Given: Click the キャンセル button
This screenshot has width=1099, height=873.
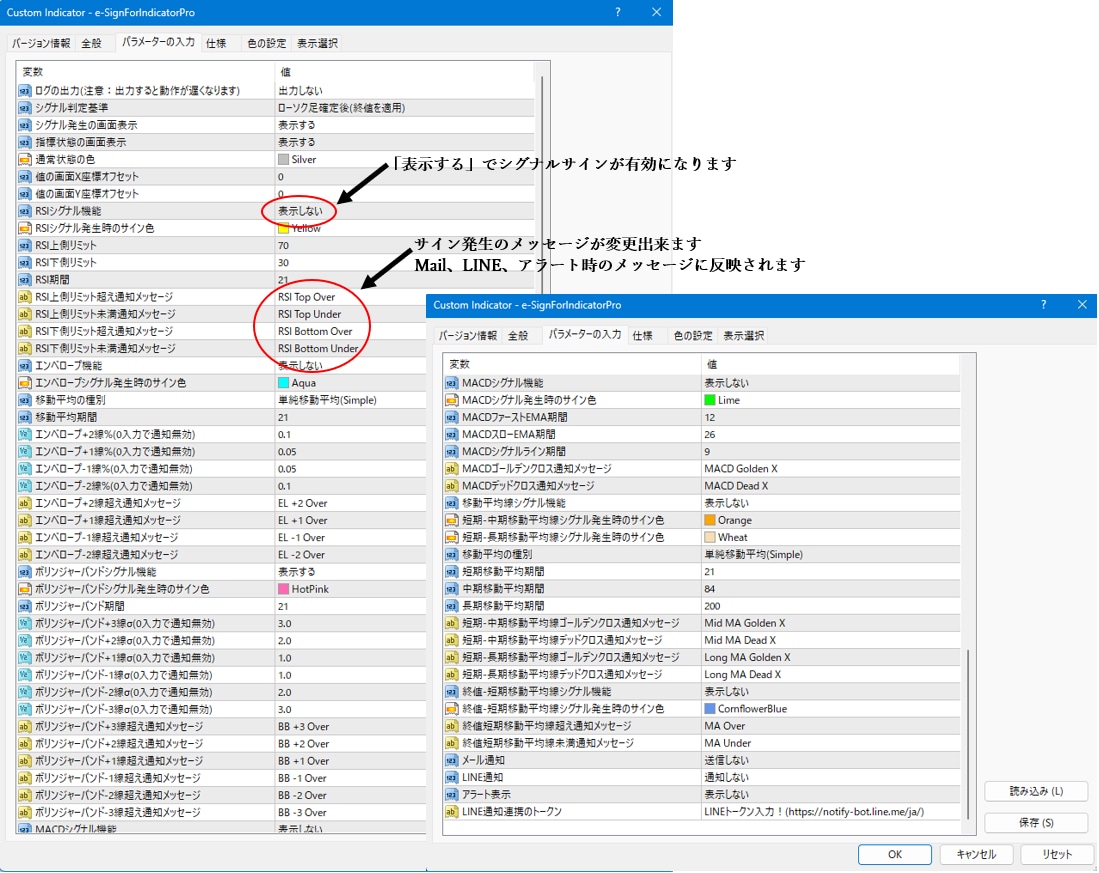Looking at the screenshot, I should pos(976,854).
